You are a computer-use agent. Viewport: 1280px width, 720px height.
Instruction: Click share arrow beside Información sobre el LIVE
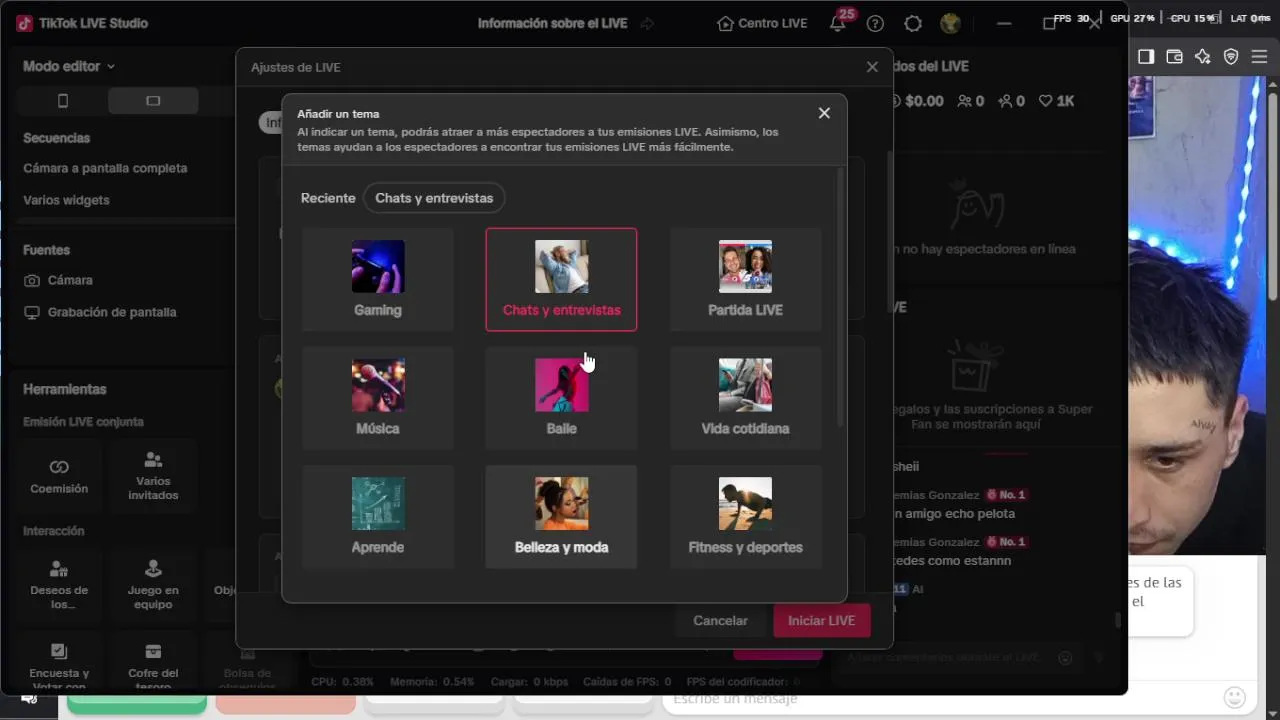(647, 23)
